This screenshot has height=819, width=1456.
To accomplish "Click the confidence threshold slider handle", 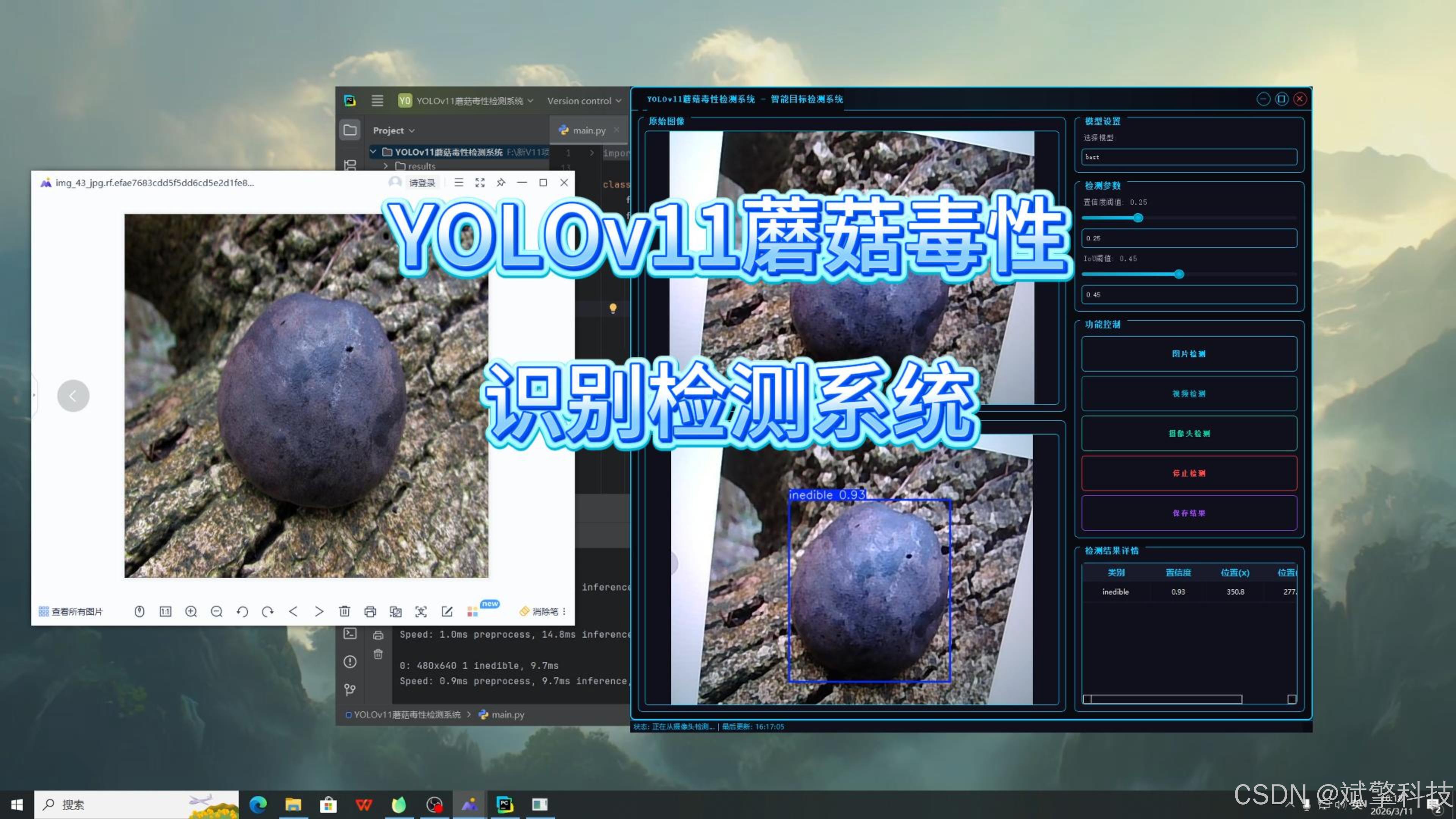I will pos(1138,218).
